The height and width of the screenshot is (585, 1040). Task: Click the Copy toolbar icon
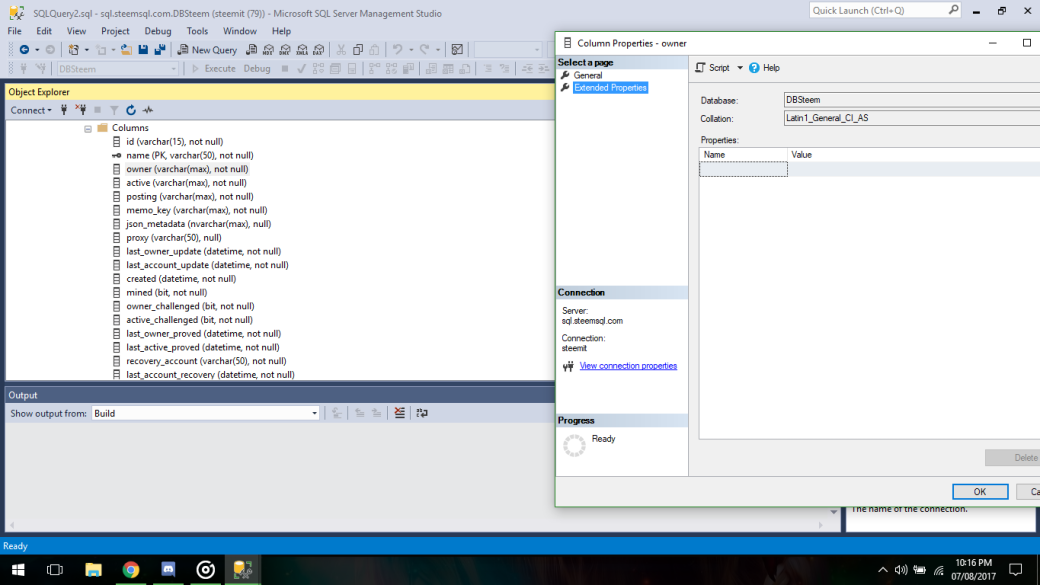point(358,50)
